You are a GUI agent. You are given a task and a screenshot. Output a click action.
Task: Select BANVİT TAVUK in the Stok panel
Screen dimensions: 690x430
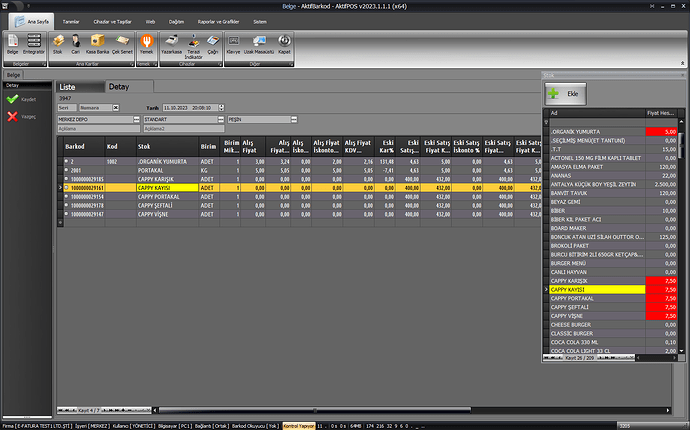(597, 193)
